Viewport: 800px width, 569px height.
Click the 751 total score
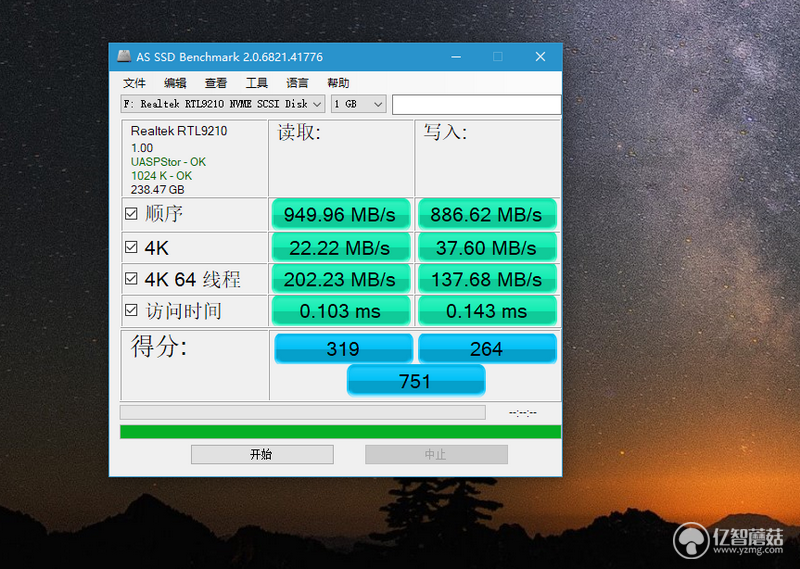coord(415,381)
